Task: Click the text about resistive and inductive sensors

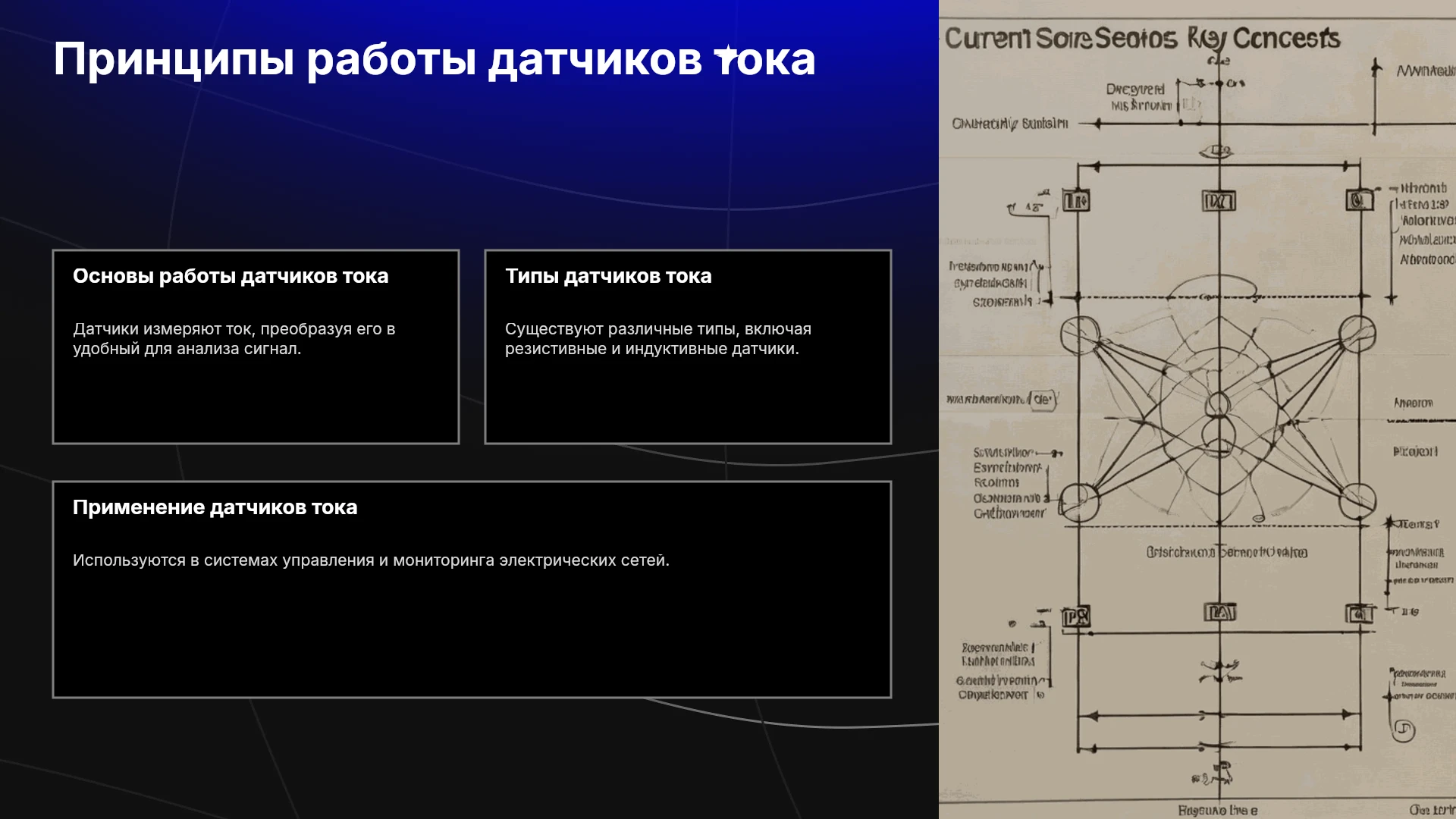Action: click(x=658, y=339)
